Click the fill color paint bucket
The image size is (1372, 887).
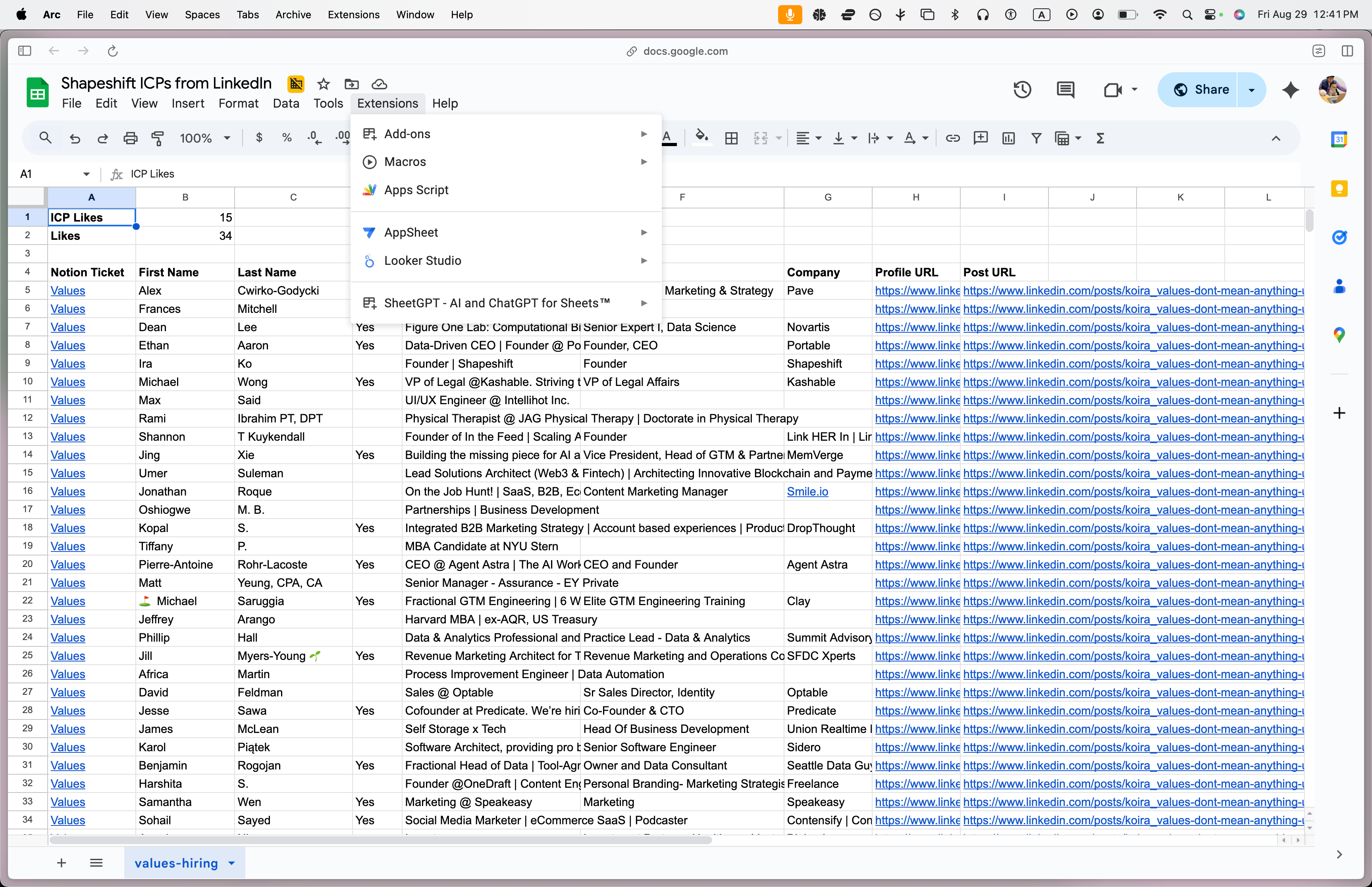pyautogui.click(x=701, y=138)
